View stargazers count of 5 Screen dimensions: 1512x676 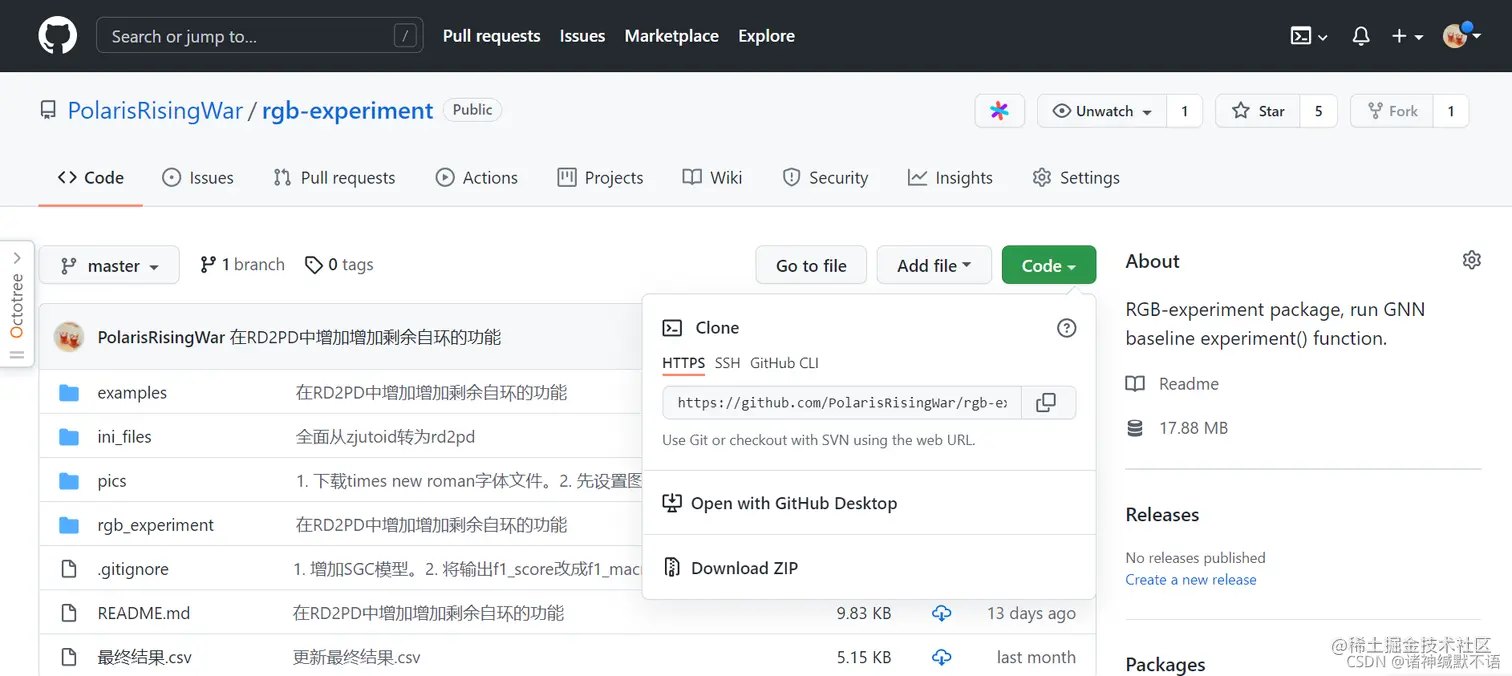[x=1318, y=111]
